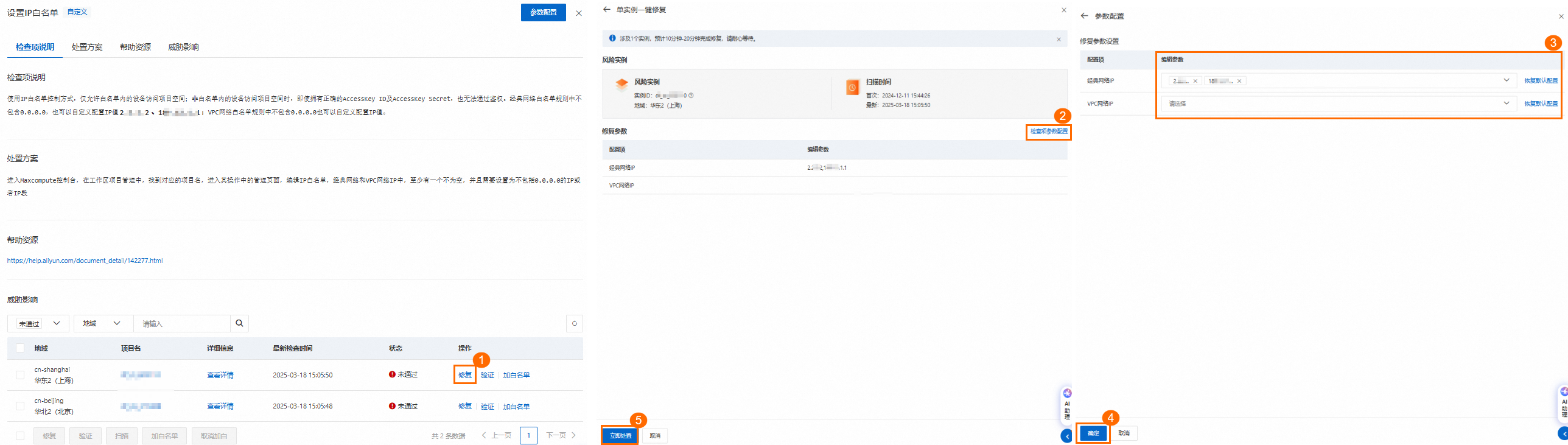This screenshot has height=445, width=1568.
Task: Switch to the 检查项说明 tab
Action: coord(35,47)
